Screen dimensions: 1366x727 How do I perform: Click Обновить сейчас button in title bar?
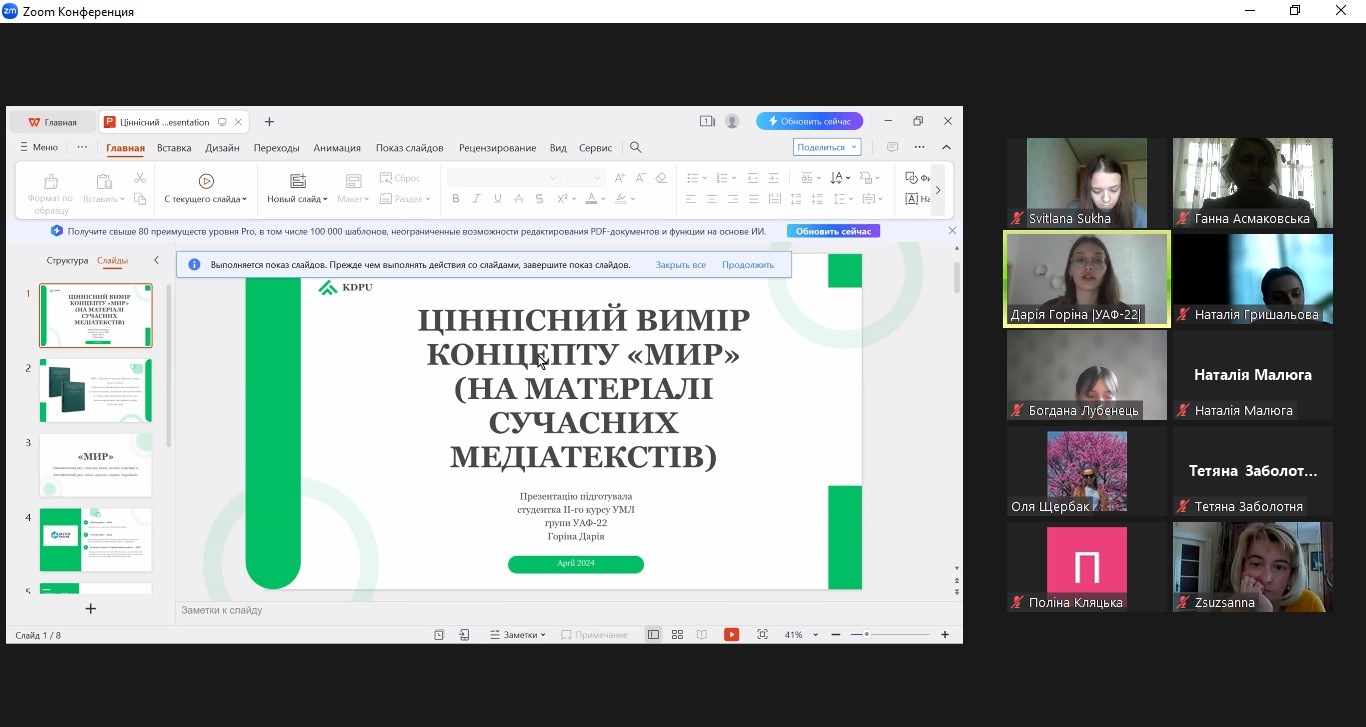(x=809, y=121)
